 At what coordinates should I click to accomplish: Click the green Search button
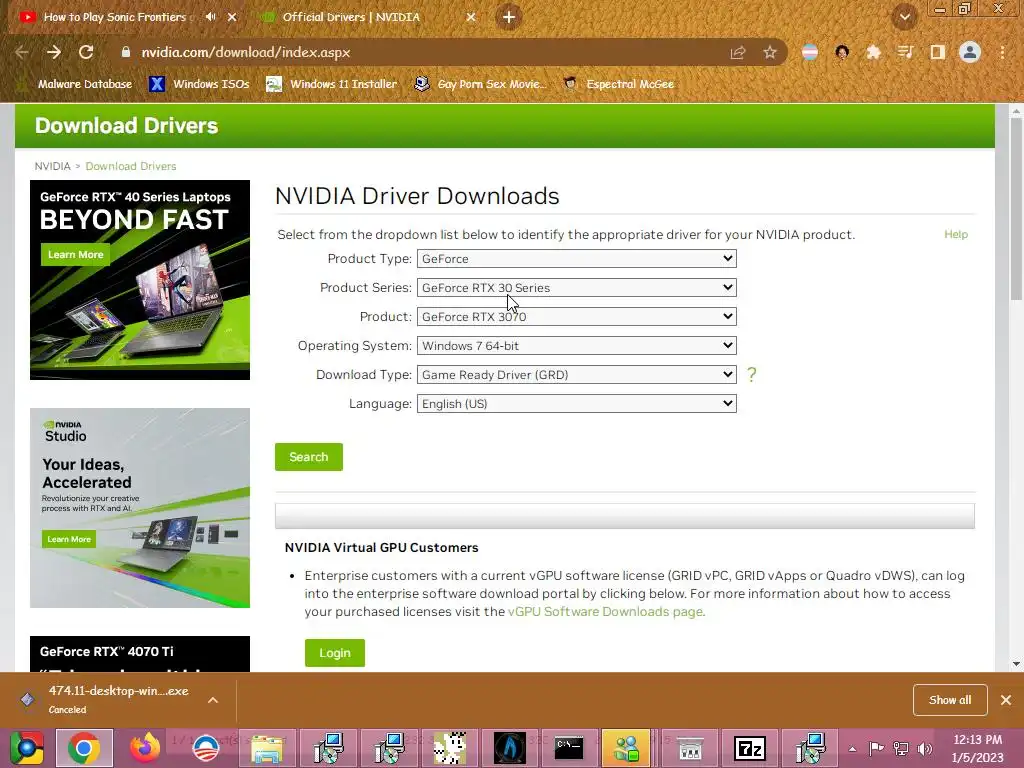coord(309,457)
